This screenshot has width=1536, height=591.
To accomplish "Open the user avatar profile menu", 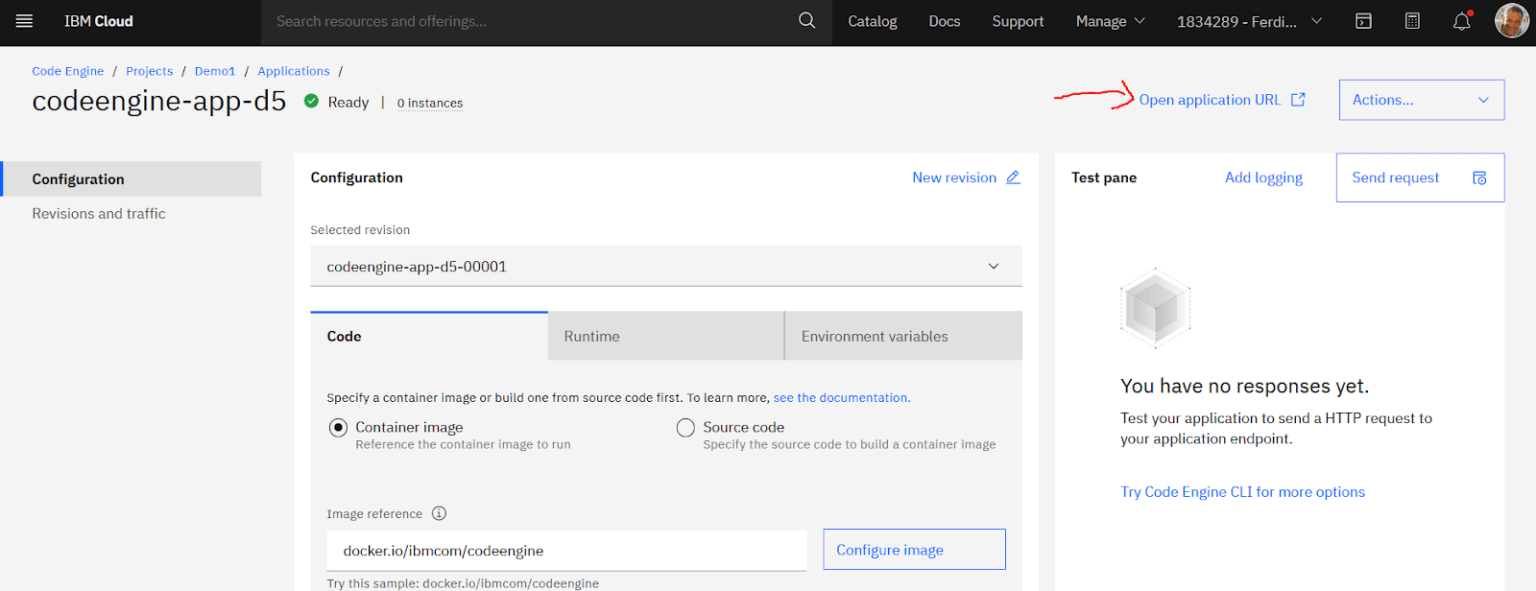I will [x=1511, y=20].
